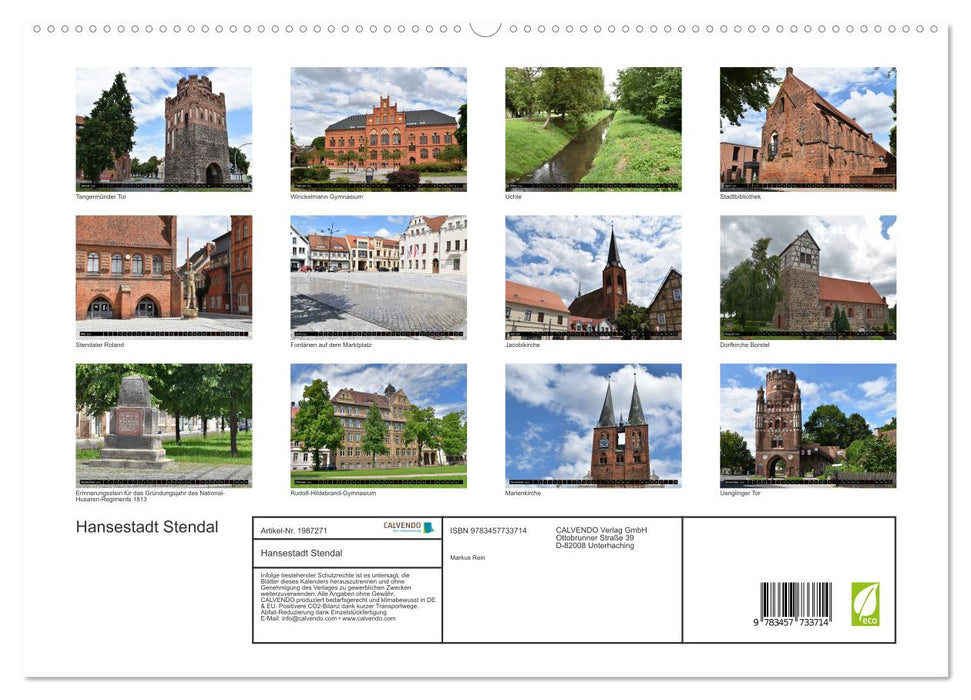Select the Hansestadt Stendal heading
The height and width of the screenshot is (700, 971).
point(146,527)
